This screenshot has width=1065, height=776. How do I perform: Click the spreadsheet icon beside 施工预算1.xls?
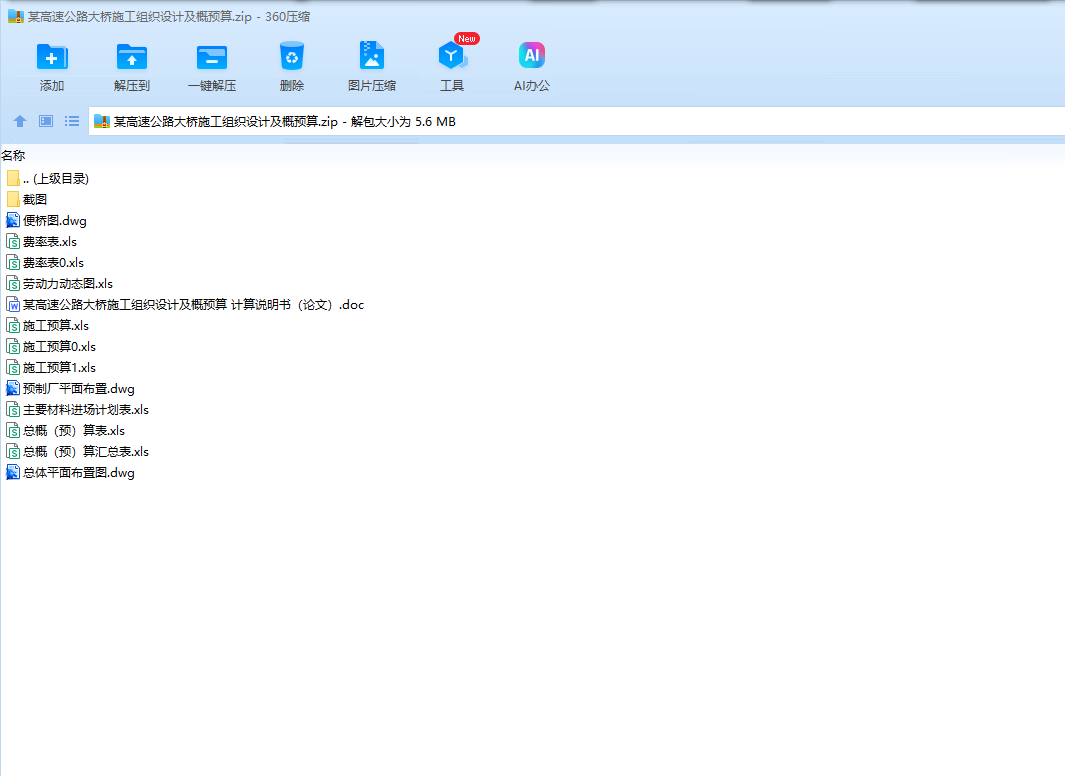pyautogui.click(x=13, y=368)
